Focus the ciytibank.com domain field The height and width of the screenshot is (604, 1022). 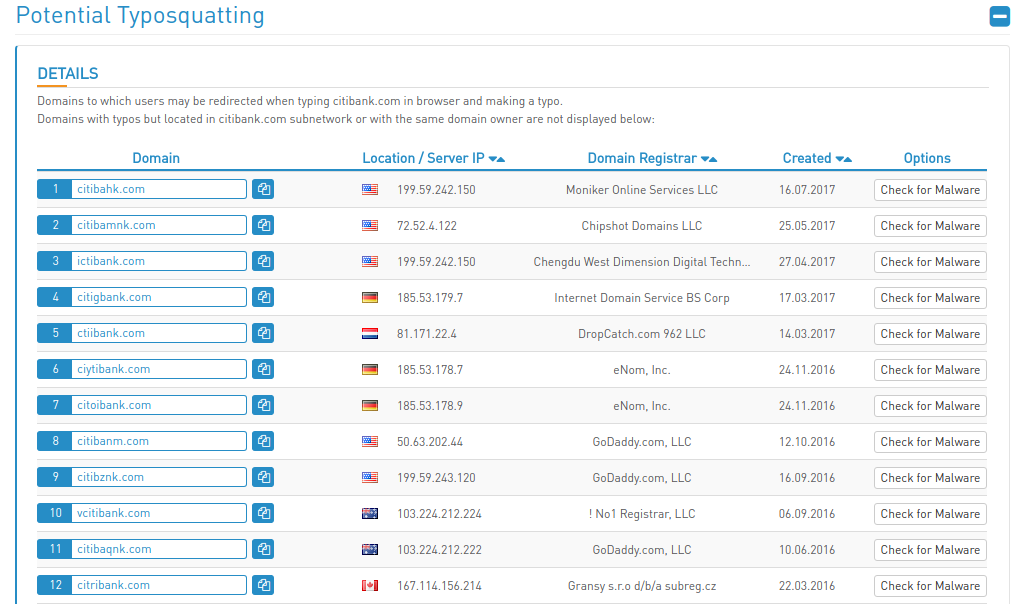(x=158, y=369)
